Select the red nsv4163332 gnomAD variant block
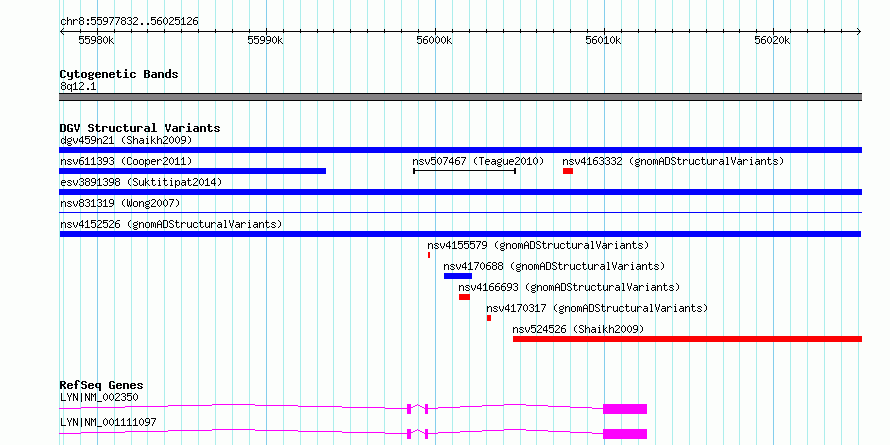 568,171
